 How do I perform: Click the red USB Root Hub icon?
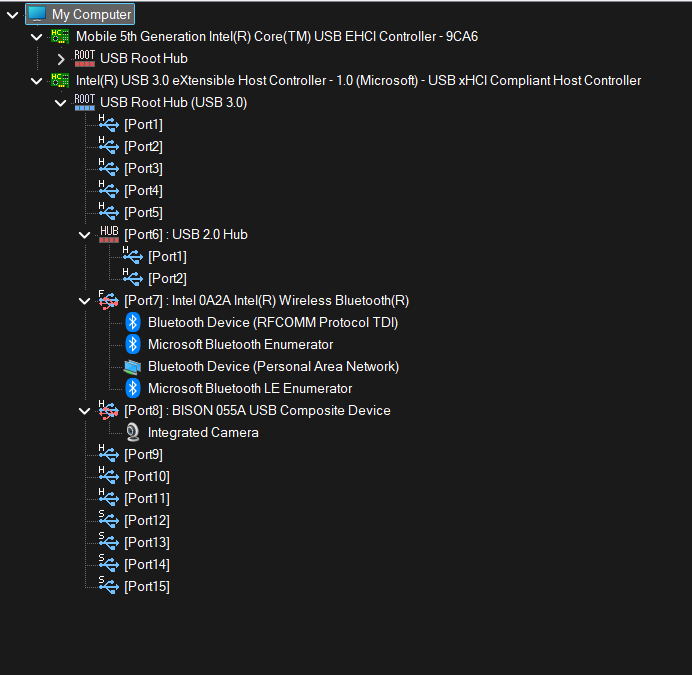[84, 58]
